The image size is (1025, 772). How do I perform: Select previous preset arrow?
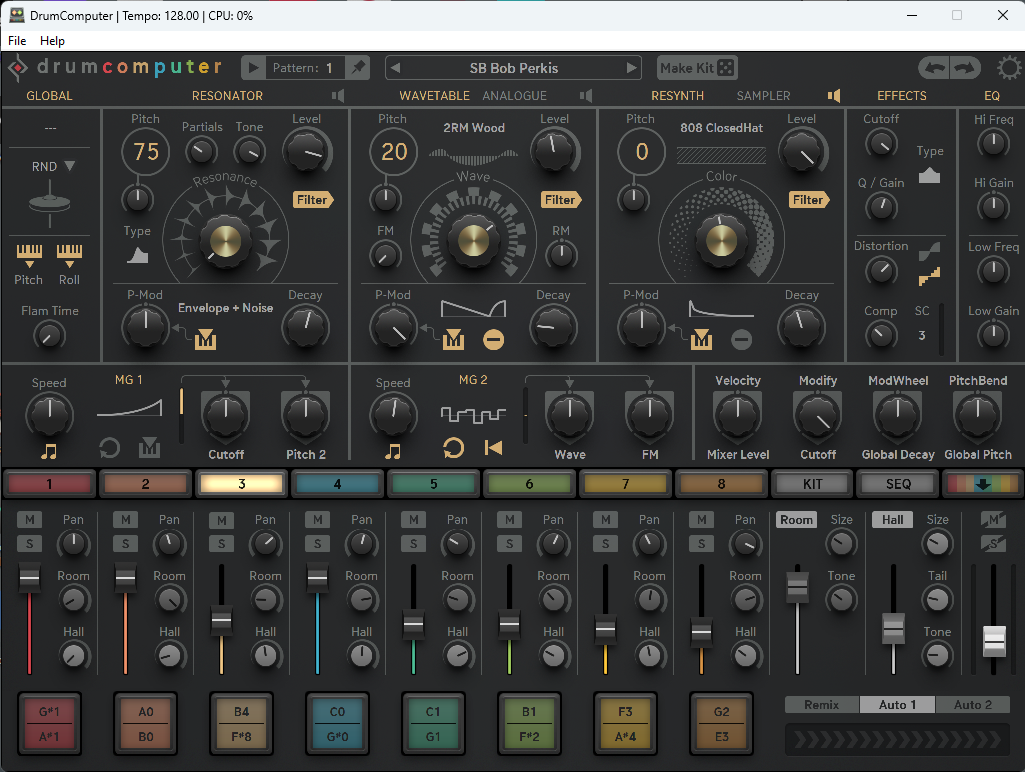395,68
